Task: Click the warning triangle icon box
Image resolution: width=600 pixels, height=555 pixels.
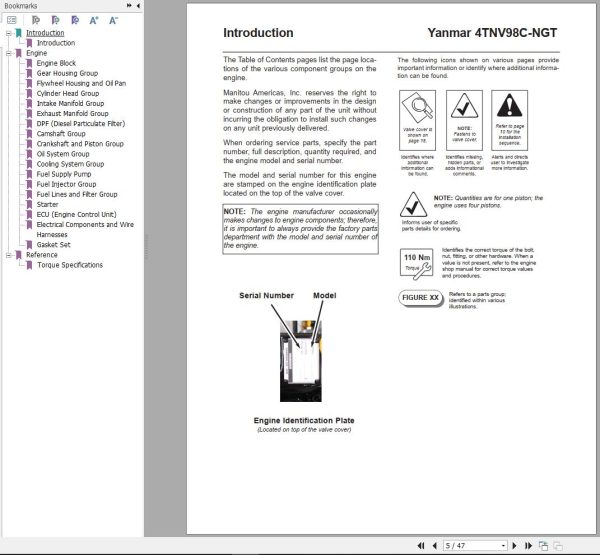Action: 509,120
